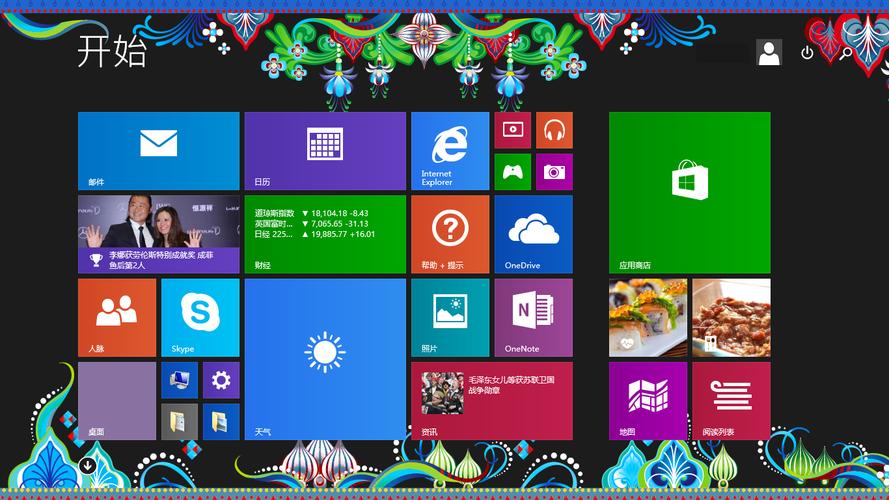Open the OneNote tile
The width and height of the screenshot is (889, 500).
click(534, 317)
